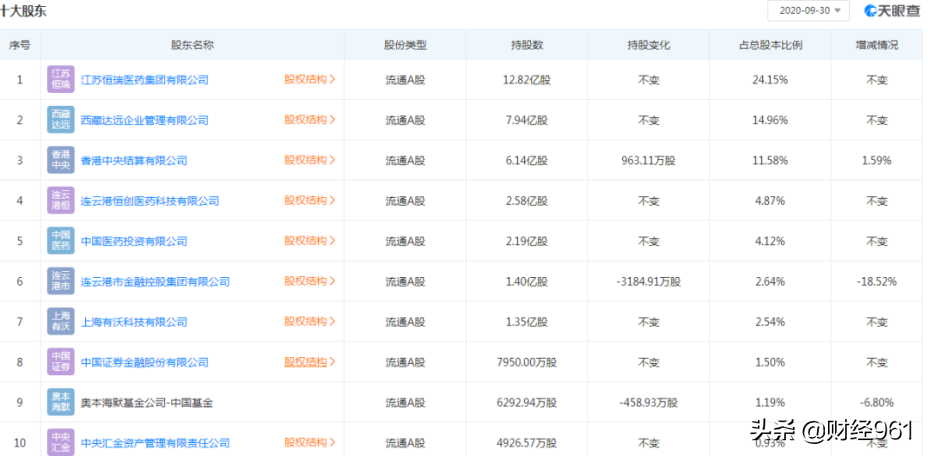Click the 奥本海默 blue logo badge
The image size is (928, 456).
coord(61,402)
